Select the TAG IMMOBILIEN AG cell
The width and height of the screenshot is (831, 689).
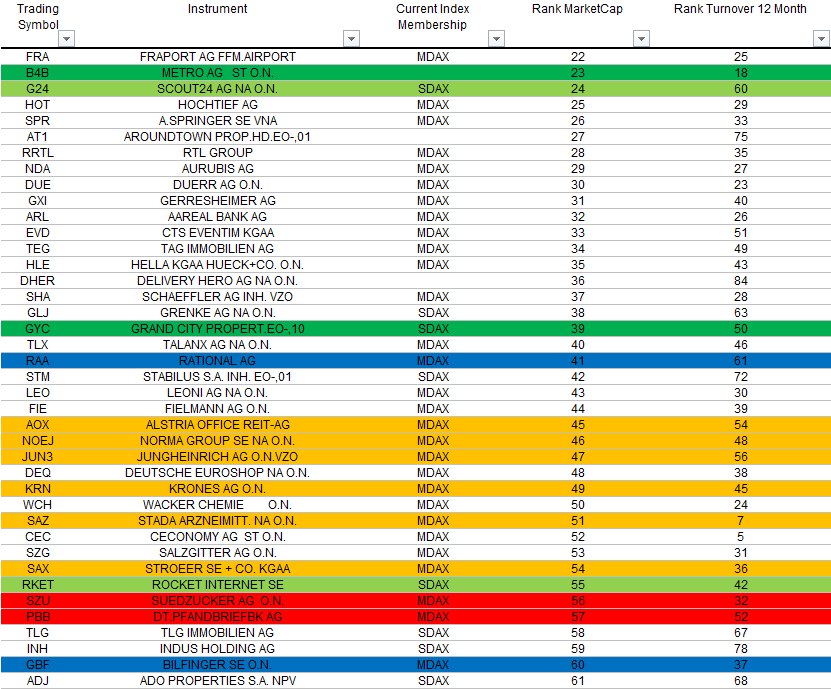point(218,249)
